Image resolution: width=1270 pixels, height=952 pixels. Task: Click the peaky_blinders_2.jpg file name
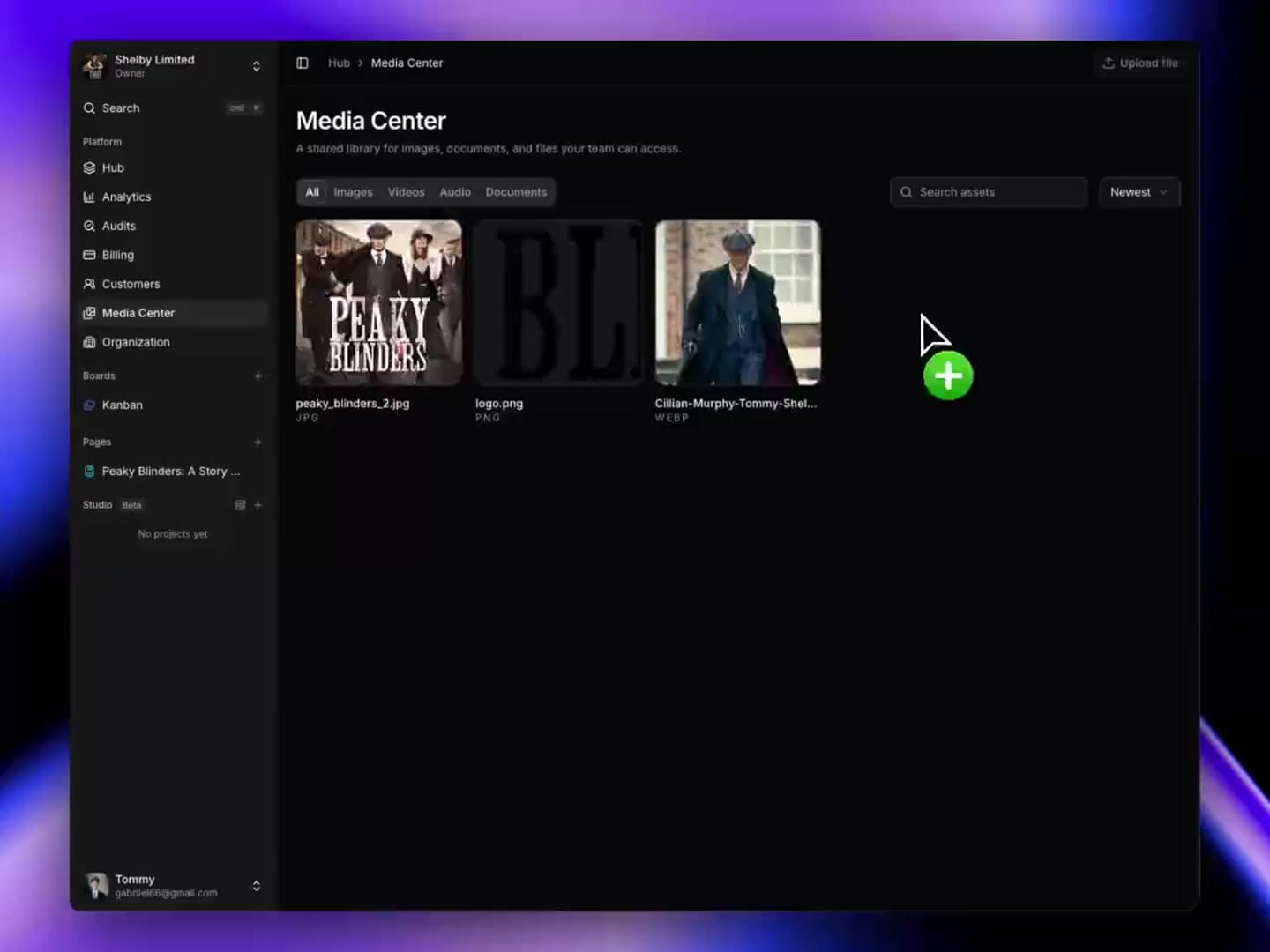pyautogui.click(x=353, y=404)
